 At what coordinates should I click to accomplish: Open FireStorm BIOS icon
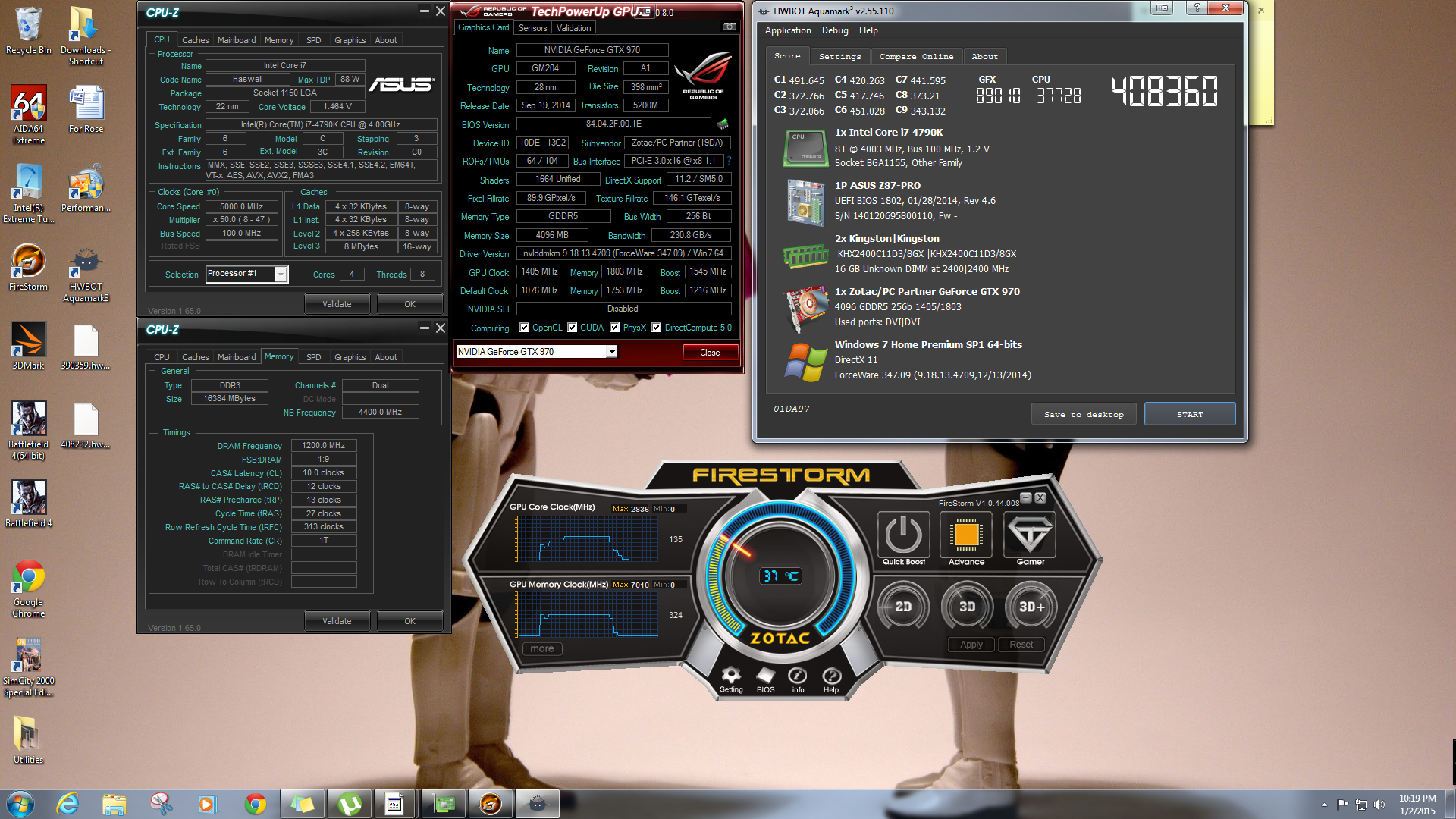pyautogui.click(x=766, y=679)
